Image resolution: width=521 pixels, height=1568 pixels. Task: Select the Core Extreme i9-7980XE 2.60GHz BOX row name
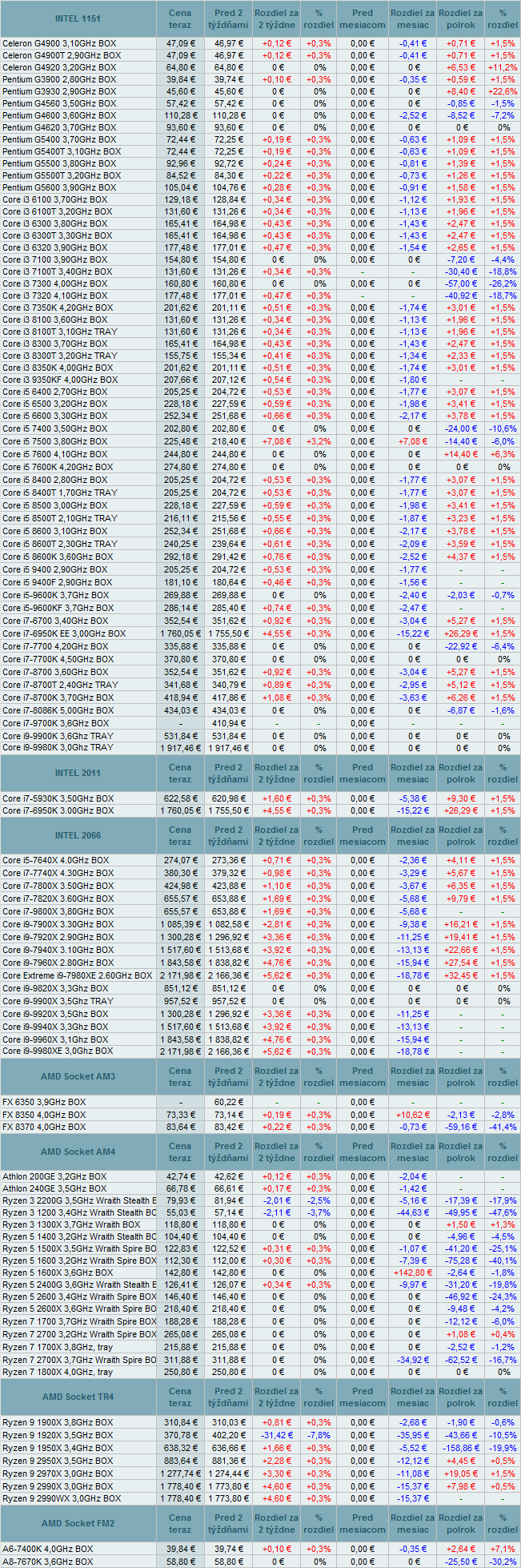(78, 975)
